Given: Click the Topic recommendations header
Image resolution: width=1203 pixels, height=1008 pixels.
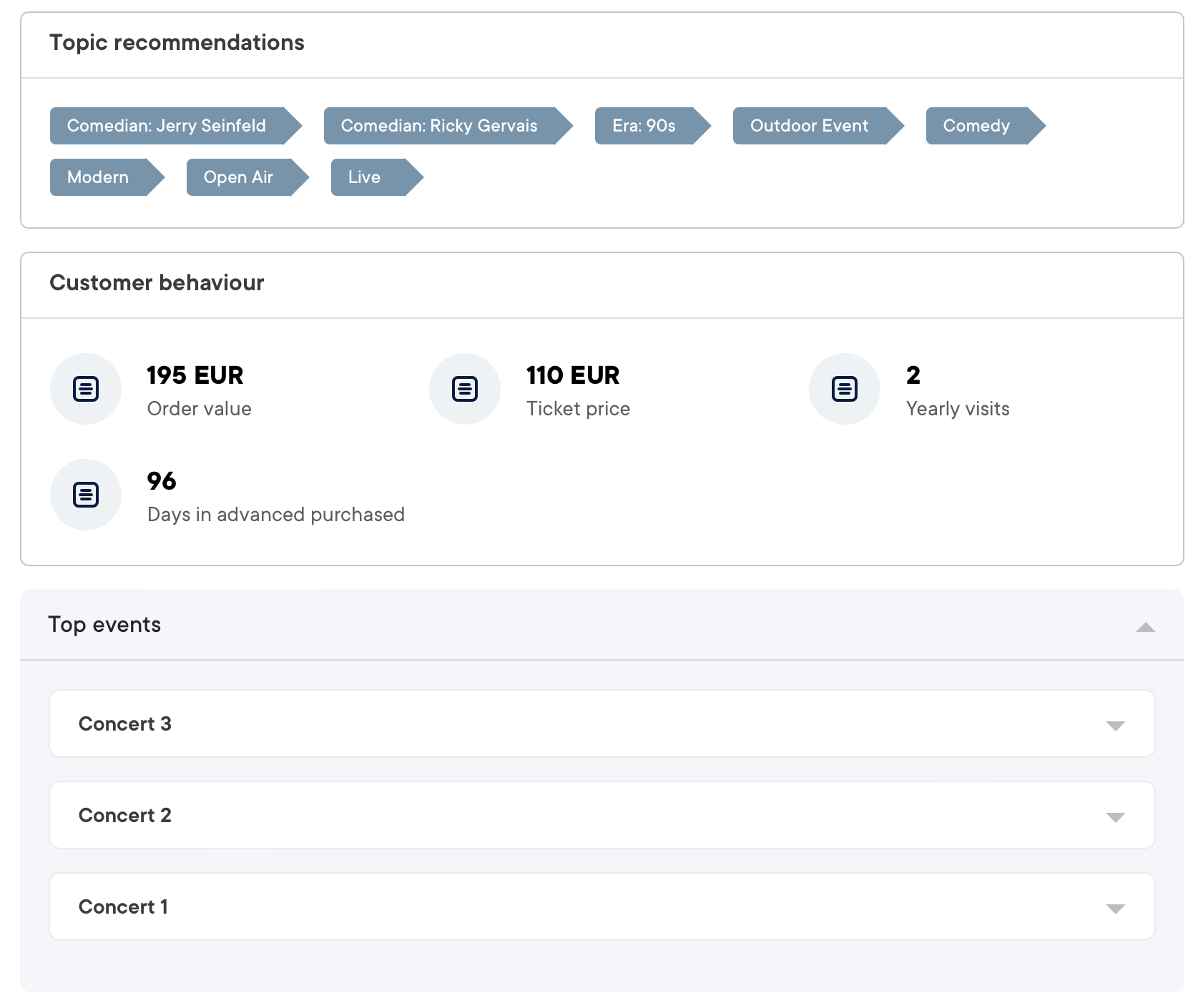Looking at the screenshot, I should click(177, 42).
